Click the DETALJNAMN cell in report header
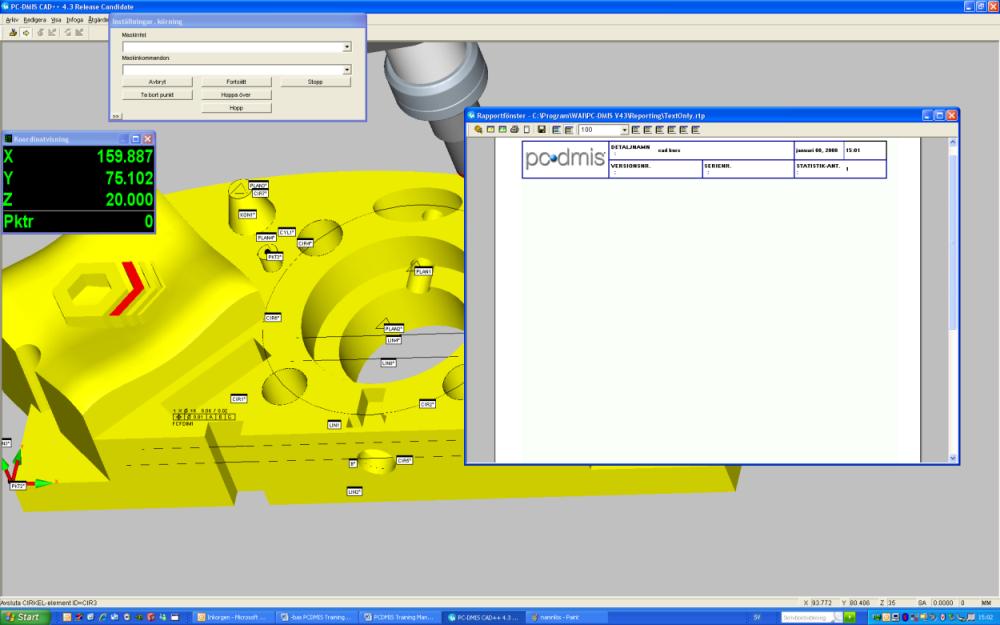 pos(702,151)
